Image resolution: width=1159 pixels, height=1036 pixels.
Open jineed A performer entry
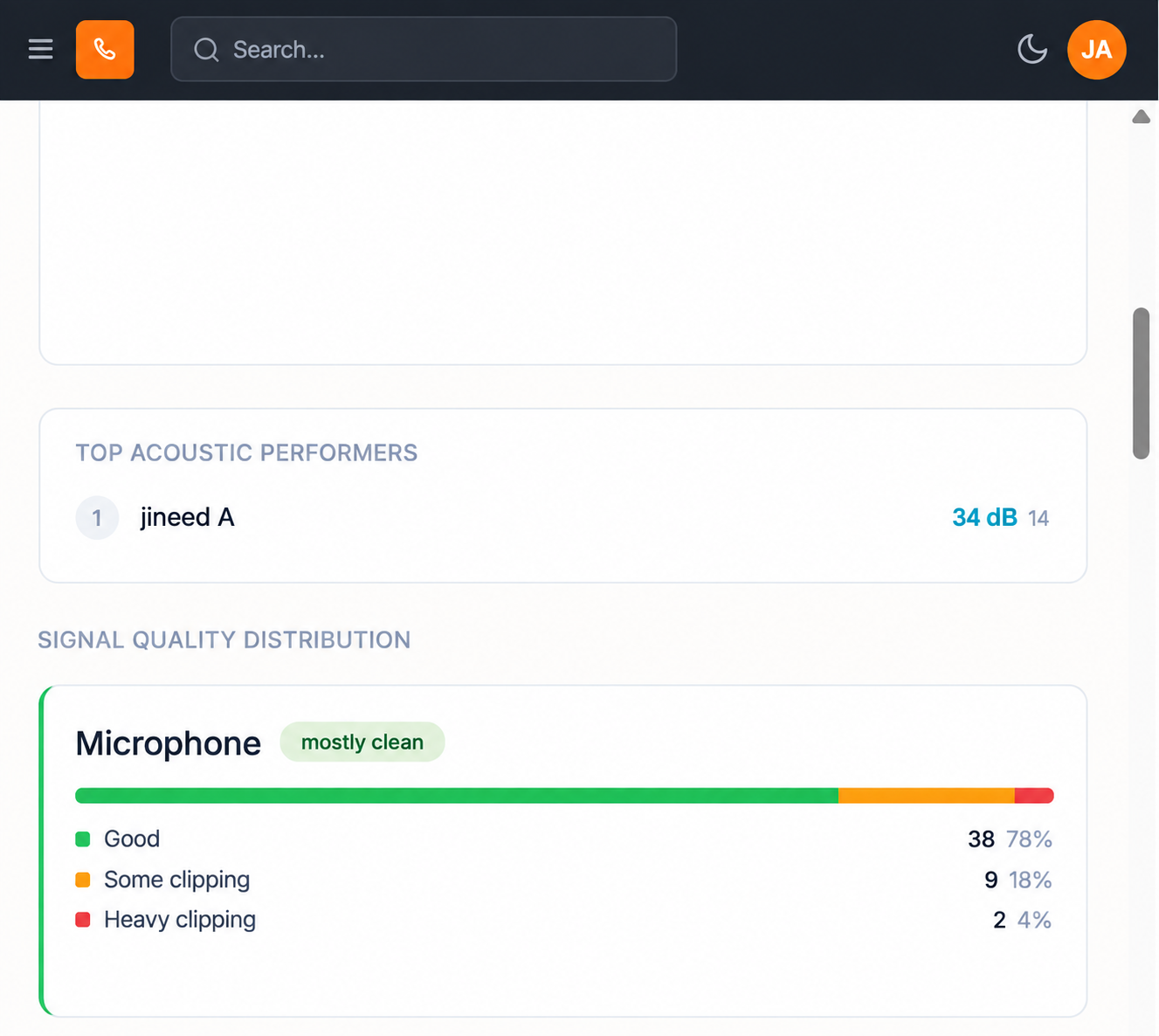[187, 517]
